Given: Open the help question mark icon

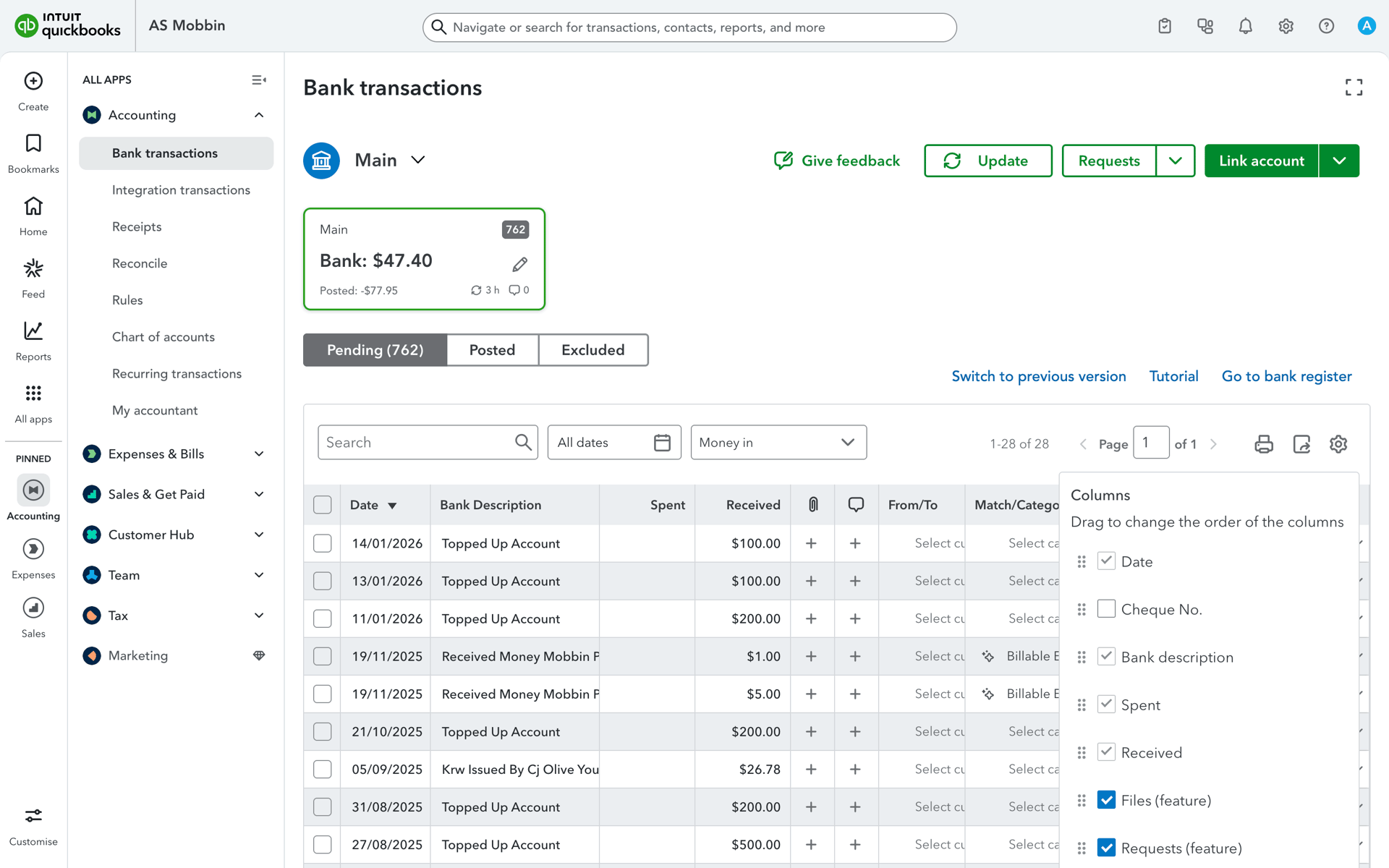Looking at the screenshot, I should click(x=1326, y=27).
